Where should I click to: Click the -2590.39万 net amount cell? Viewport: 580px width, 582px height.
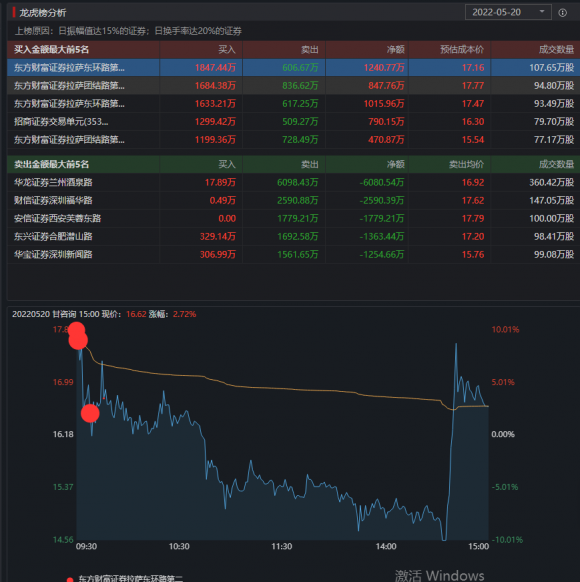(x=382, y=201)
